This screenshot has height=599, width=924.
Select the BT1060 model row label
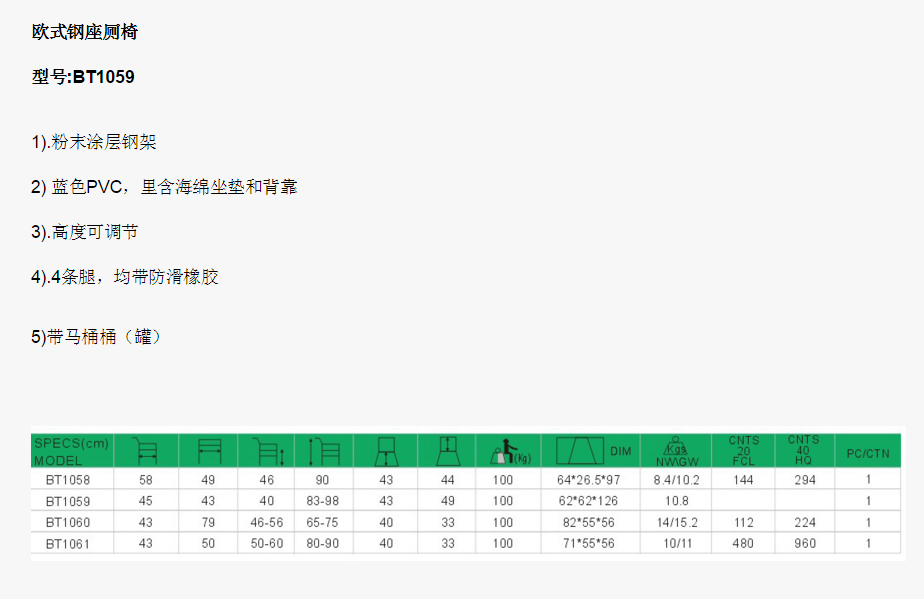pos(68,522)
